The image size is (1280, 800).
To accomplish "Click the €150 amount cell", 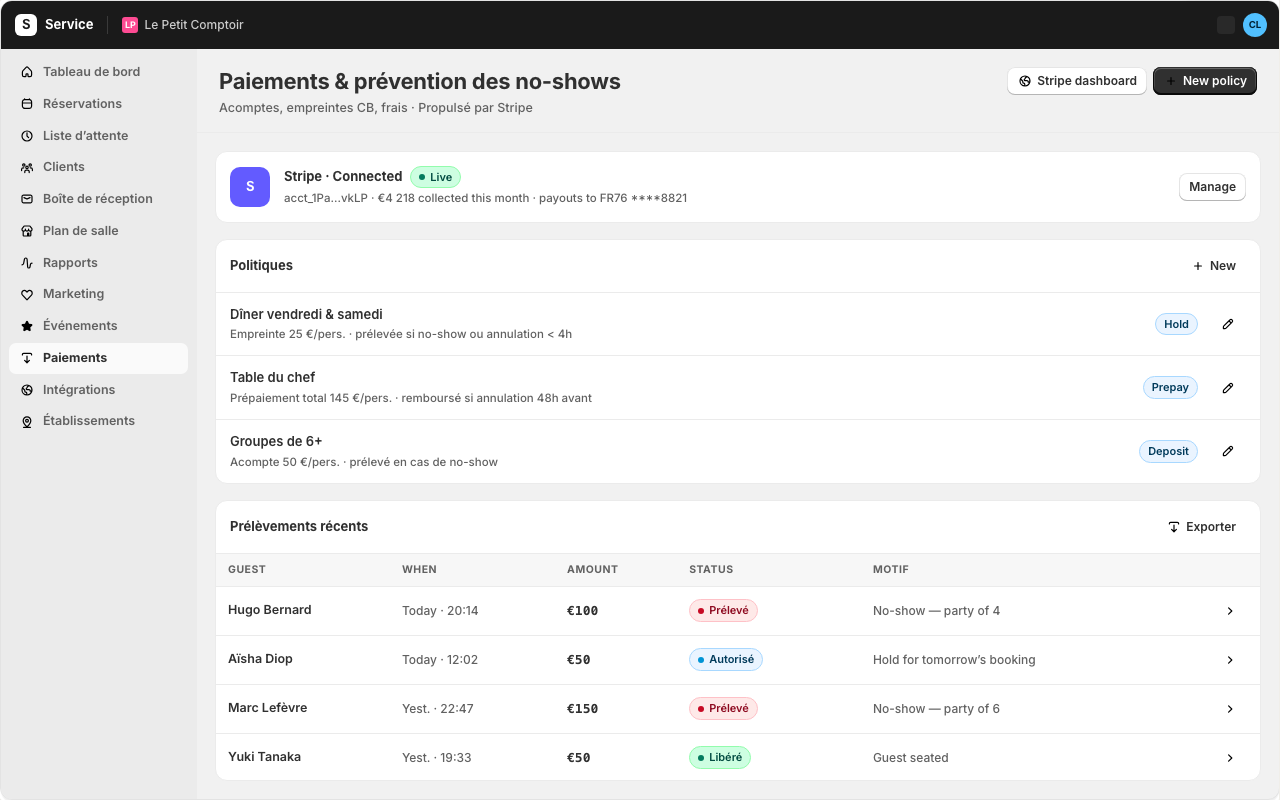I will pos(582,709).
